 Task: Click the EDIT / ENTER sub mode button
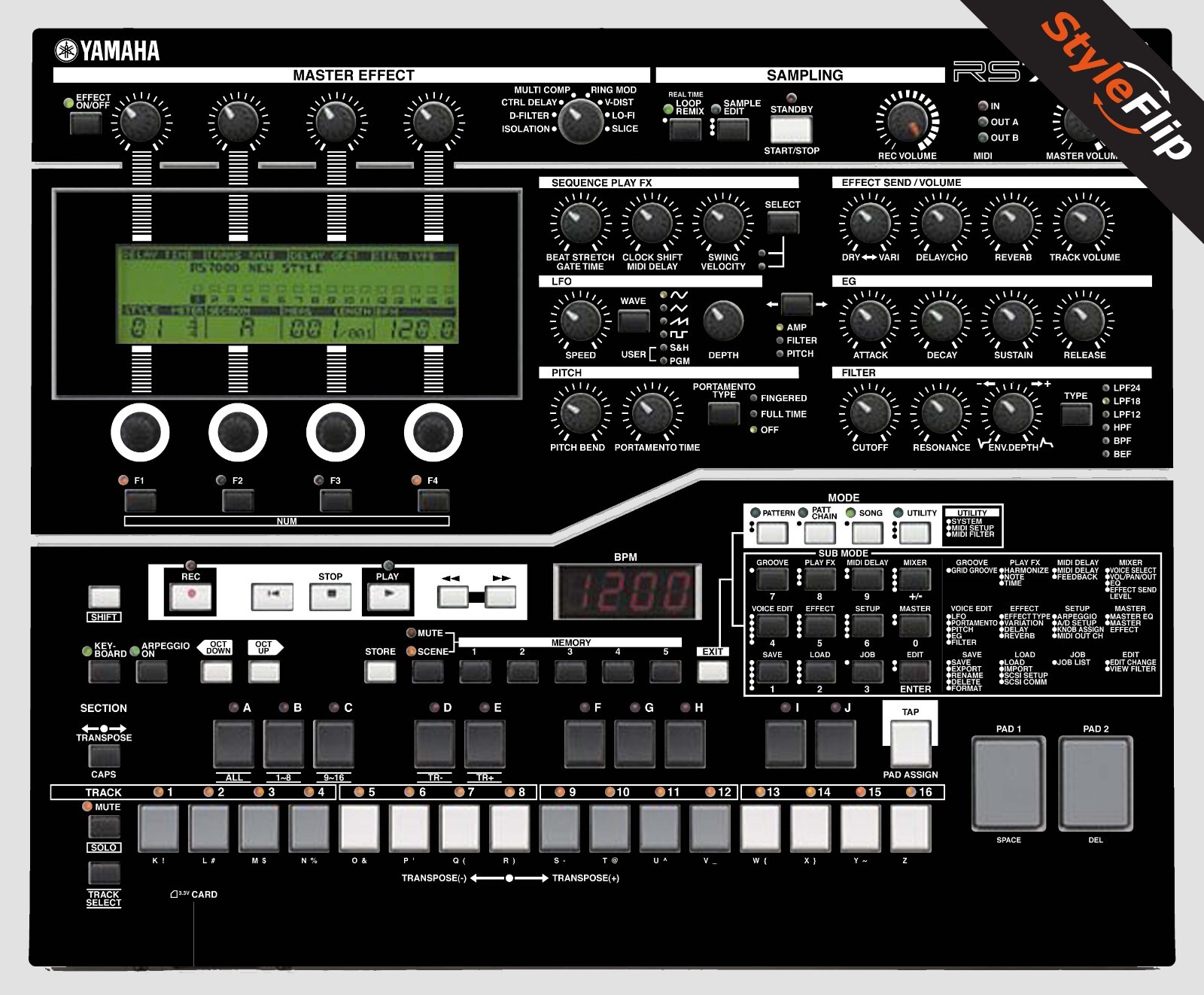point(915,671)
